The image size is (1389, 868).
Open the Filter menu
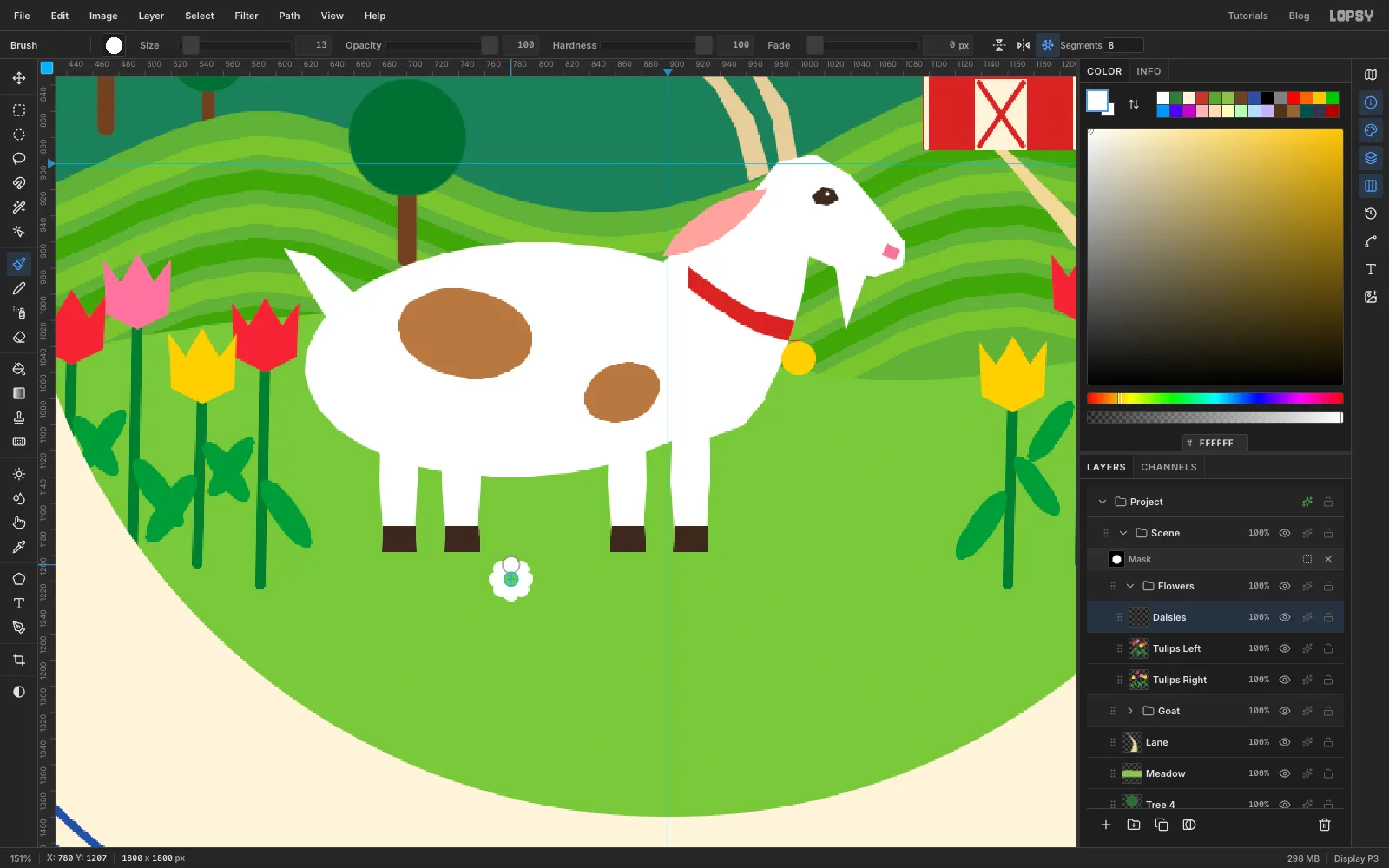247,16
